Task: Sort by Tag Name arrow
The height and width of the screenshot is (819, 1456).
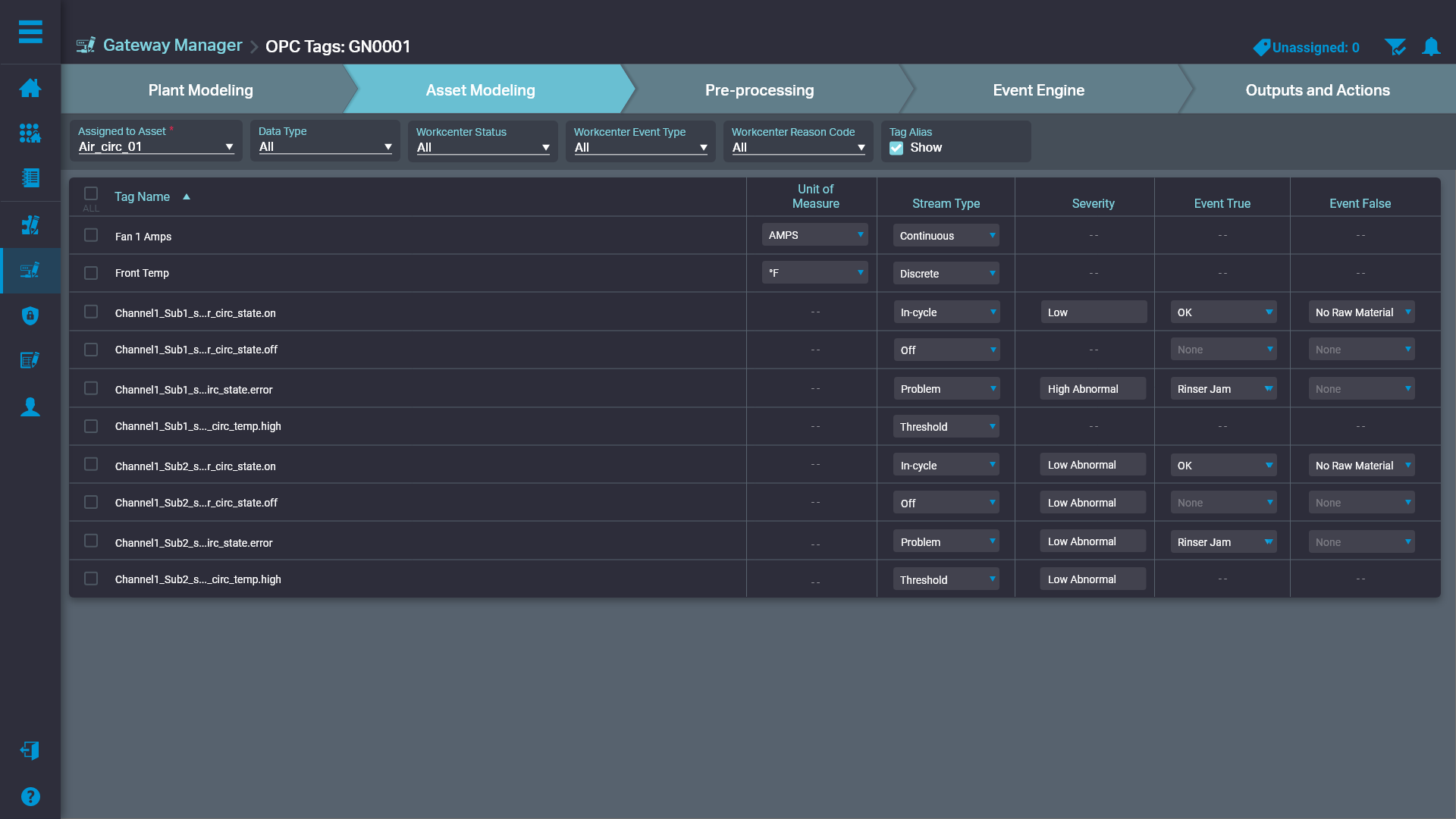Action: tap(187, 197)
